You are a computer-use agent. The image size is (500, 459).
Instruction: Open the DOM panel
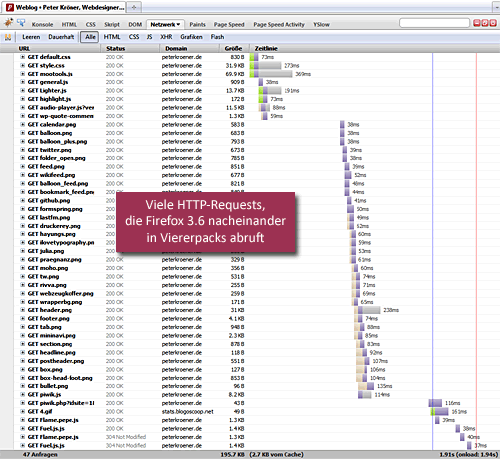click(135, 24)
